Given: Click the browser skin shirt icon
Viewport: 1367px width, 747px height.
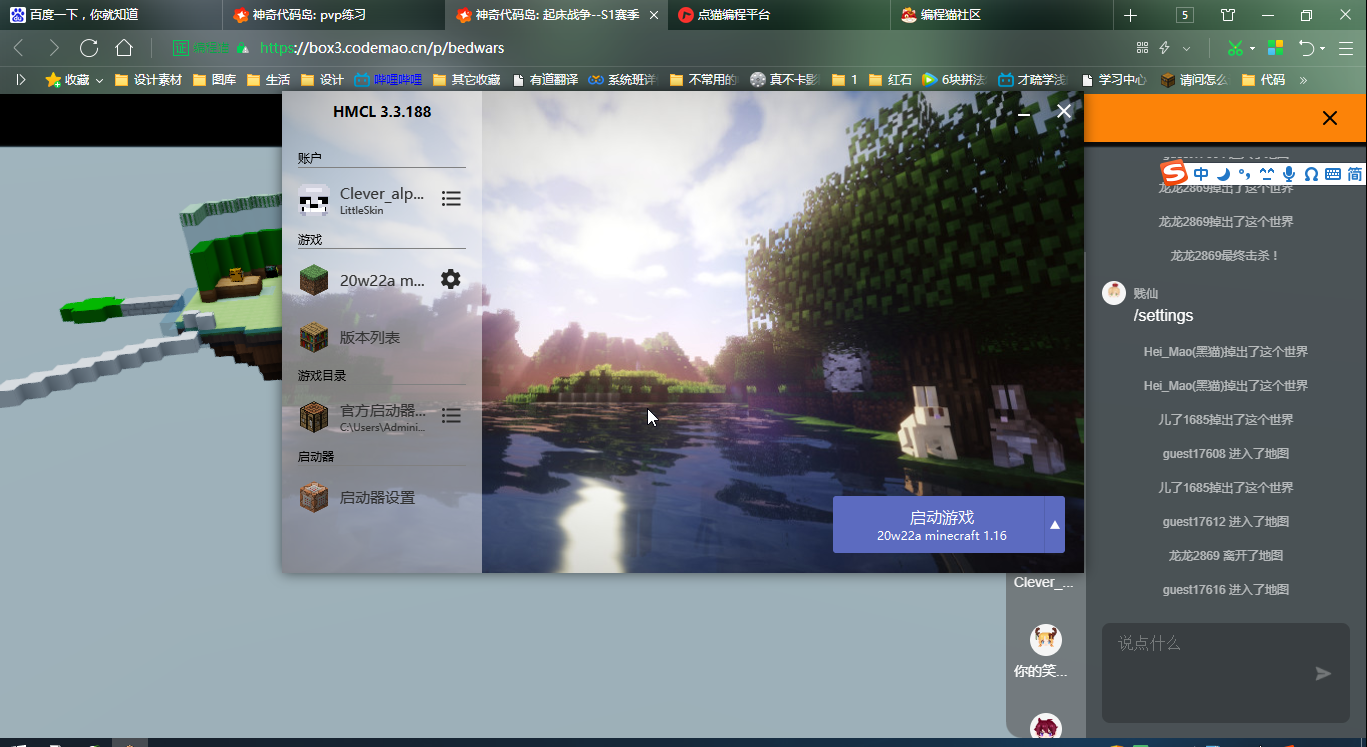Looking at the screenshot, I should [1228, 15].
